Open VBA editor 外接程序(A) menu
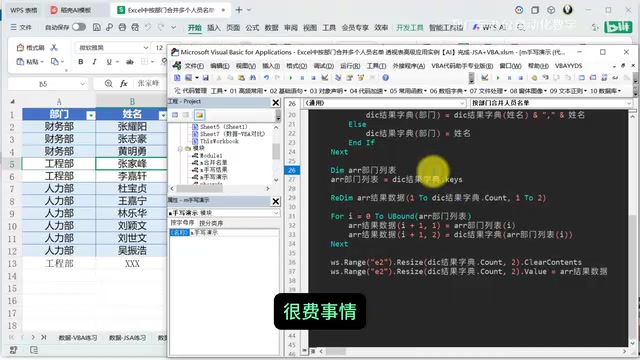Image resolution: width=640 pixels, height=360 pixels. pos(409,66)
